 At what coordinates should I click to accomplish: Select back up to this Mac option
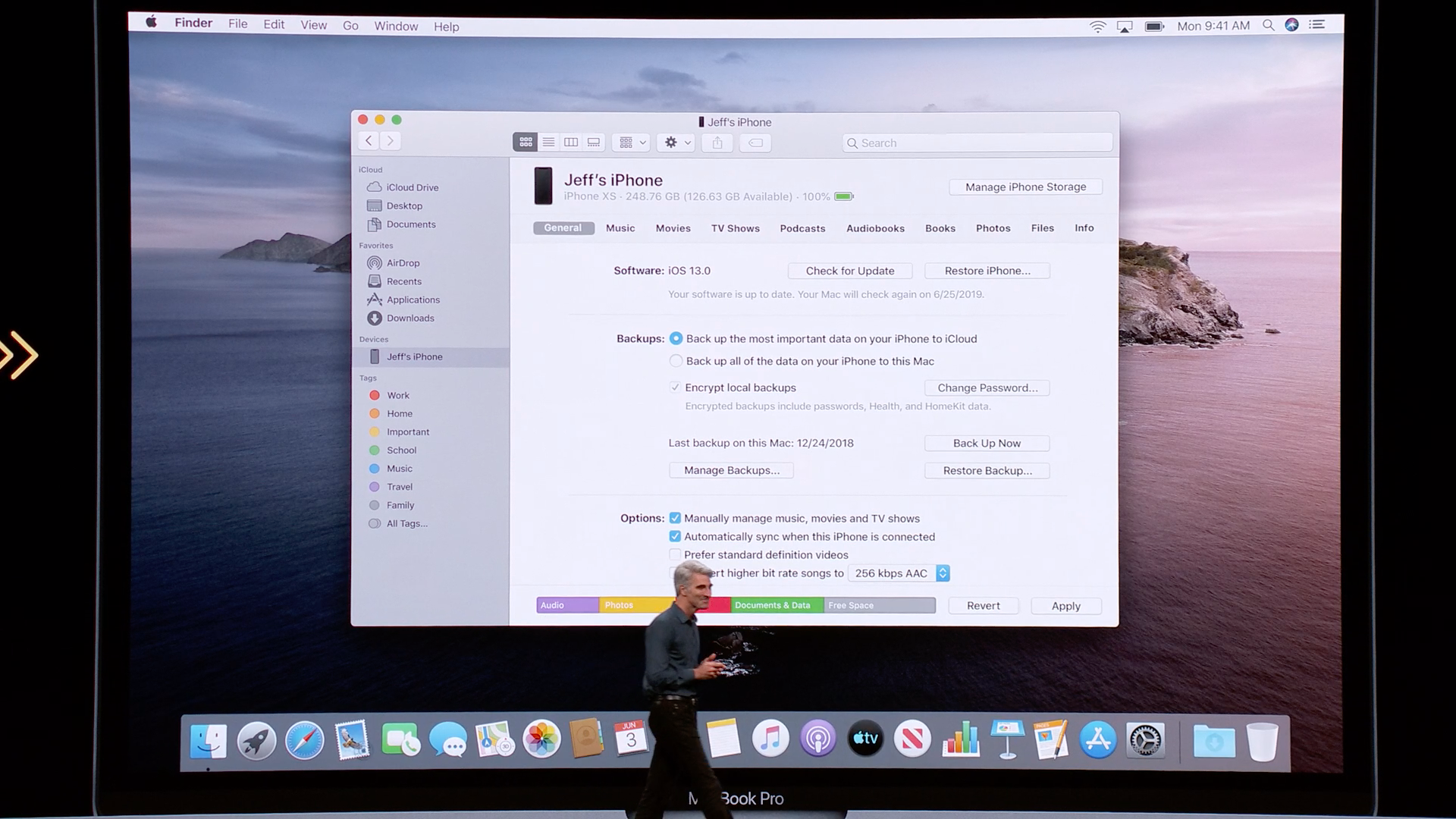tap(676, 361)
